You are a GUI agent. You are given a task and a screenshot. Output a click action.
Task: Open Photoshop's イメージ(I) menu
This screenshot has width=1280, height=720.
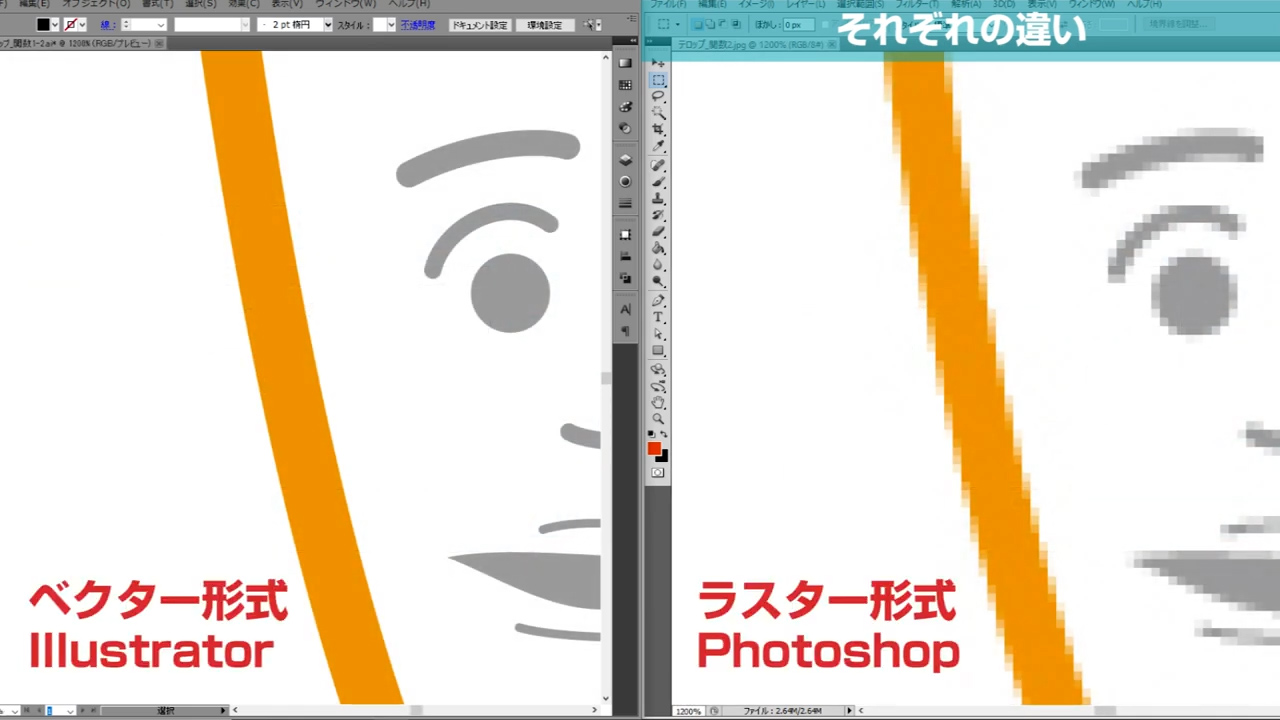click(x=756, y=4)
